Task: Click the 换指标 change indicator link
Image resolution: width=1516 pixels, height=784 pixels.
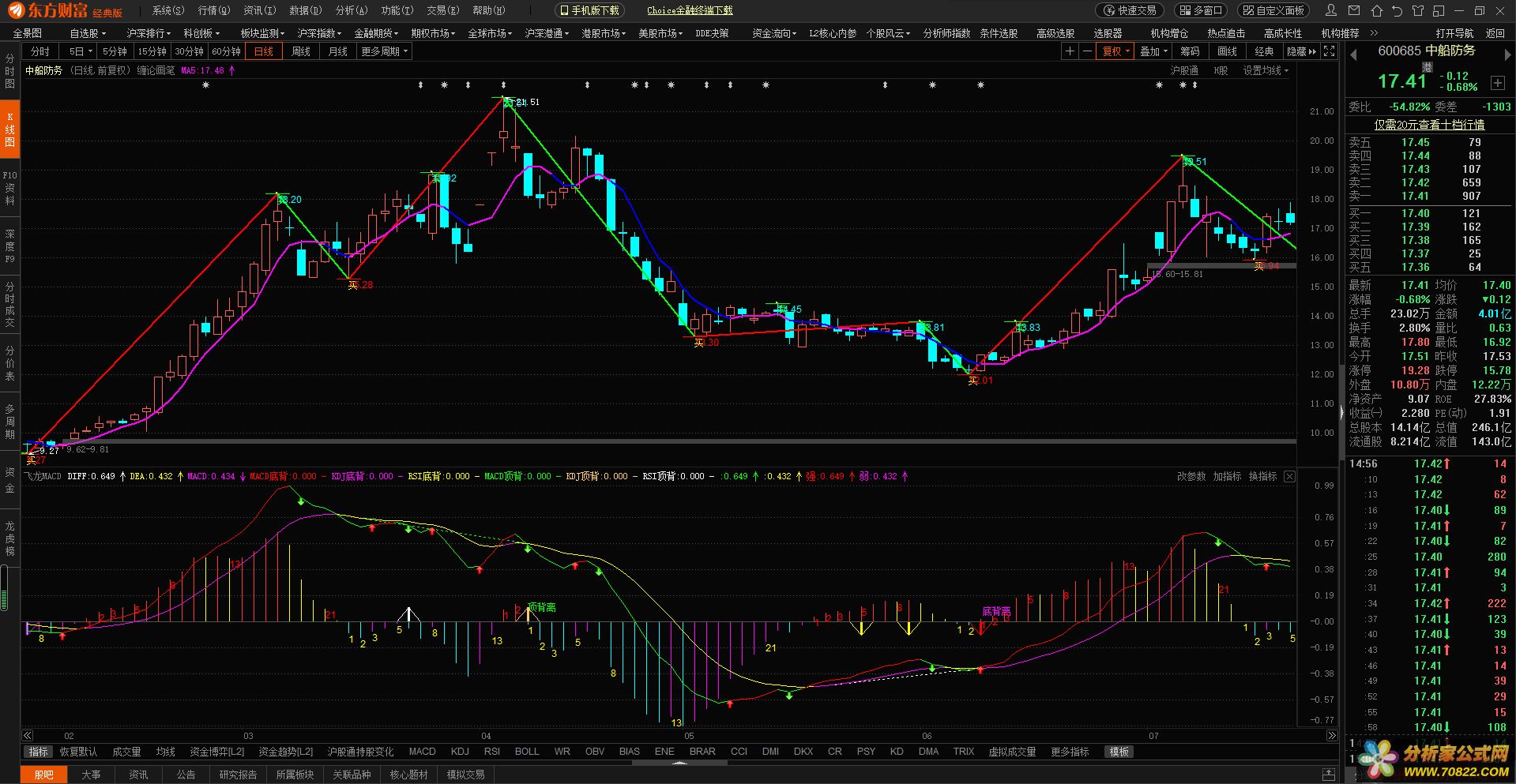Action: (x=1262, y=476)
